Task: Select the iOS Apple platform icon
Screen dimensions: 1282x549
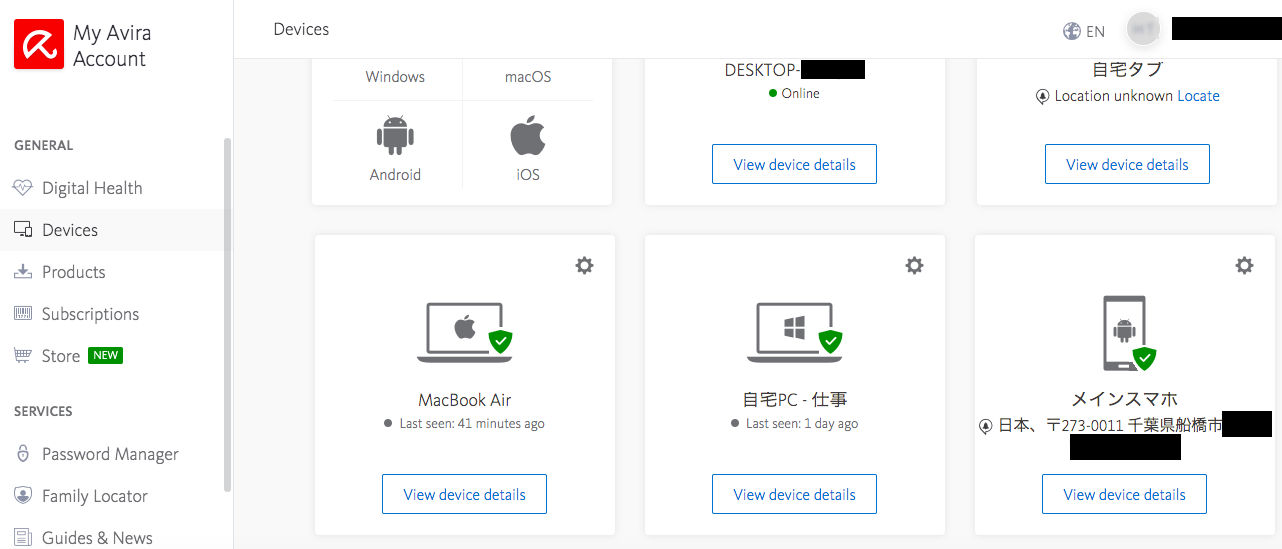Action: 527,136
